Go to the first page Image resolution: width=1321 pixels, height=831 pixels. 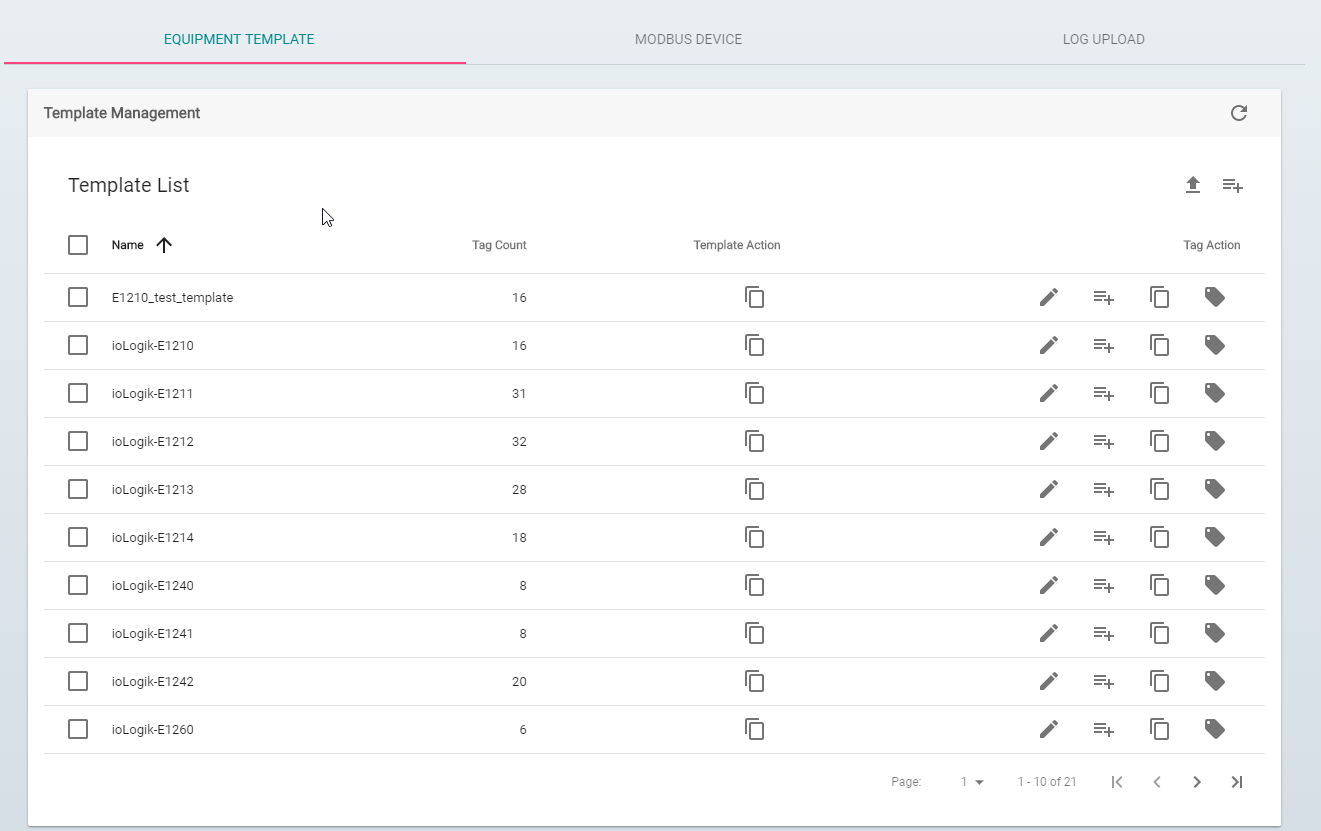[1117, 782]
